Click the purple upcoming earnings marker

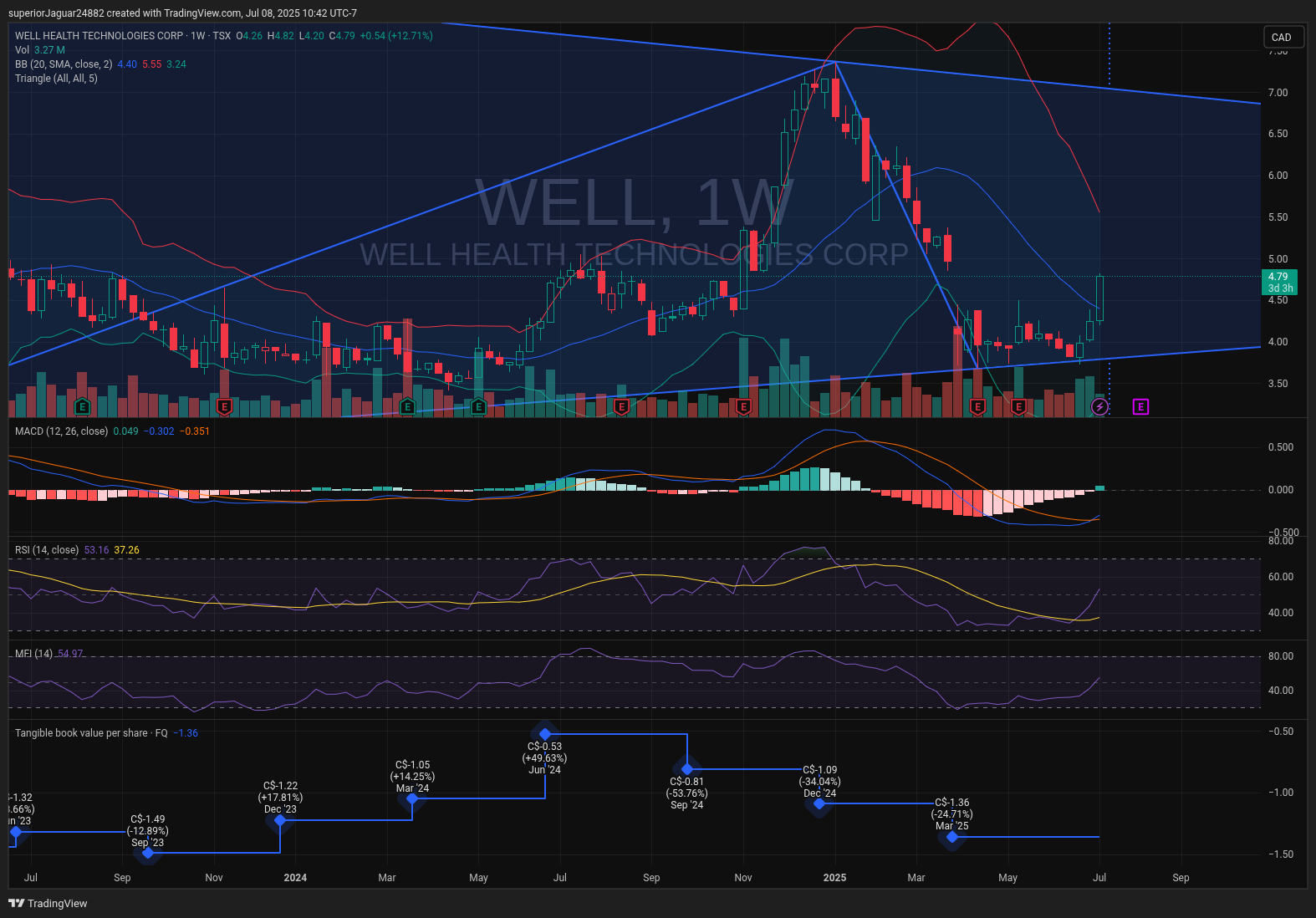1140,407
